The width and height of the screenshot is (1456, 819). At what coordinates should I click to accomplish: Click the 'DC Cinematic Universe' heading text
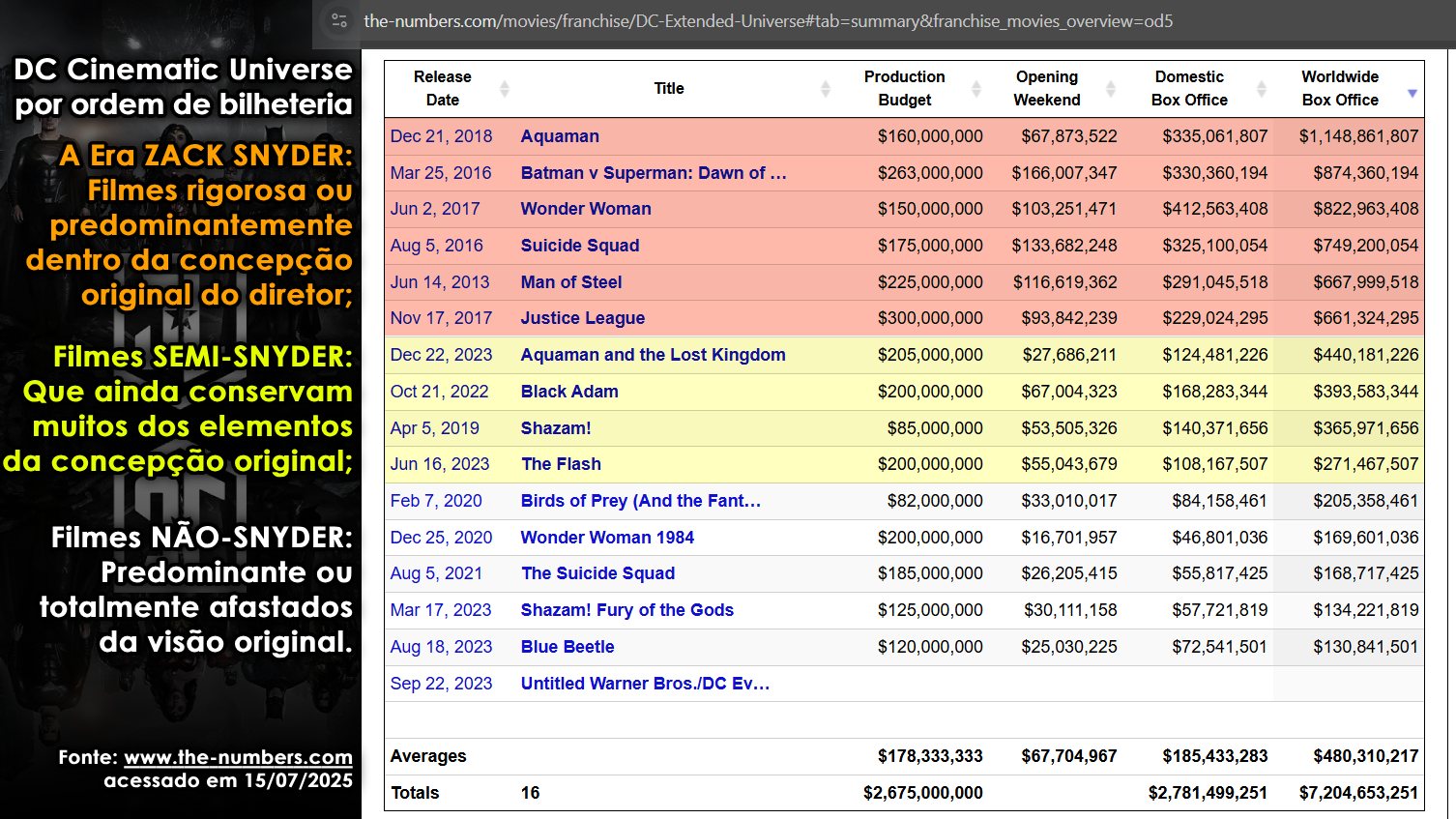(183, 70)
